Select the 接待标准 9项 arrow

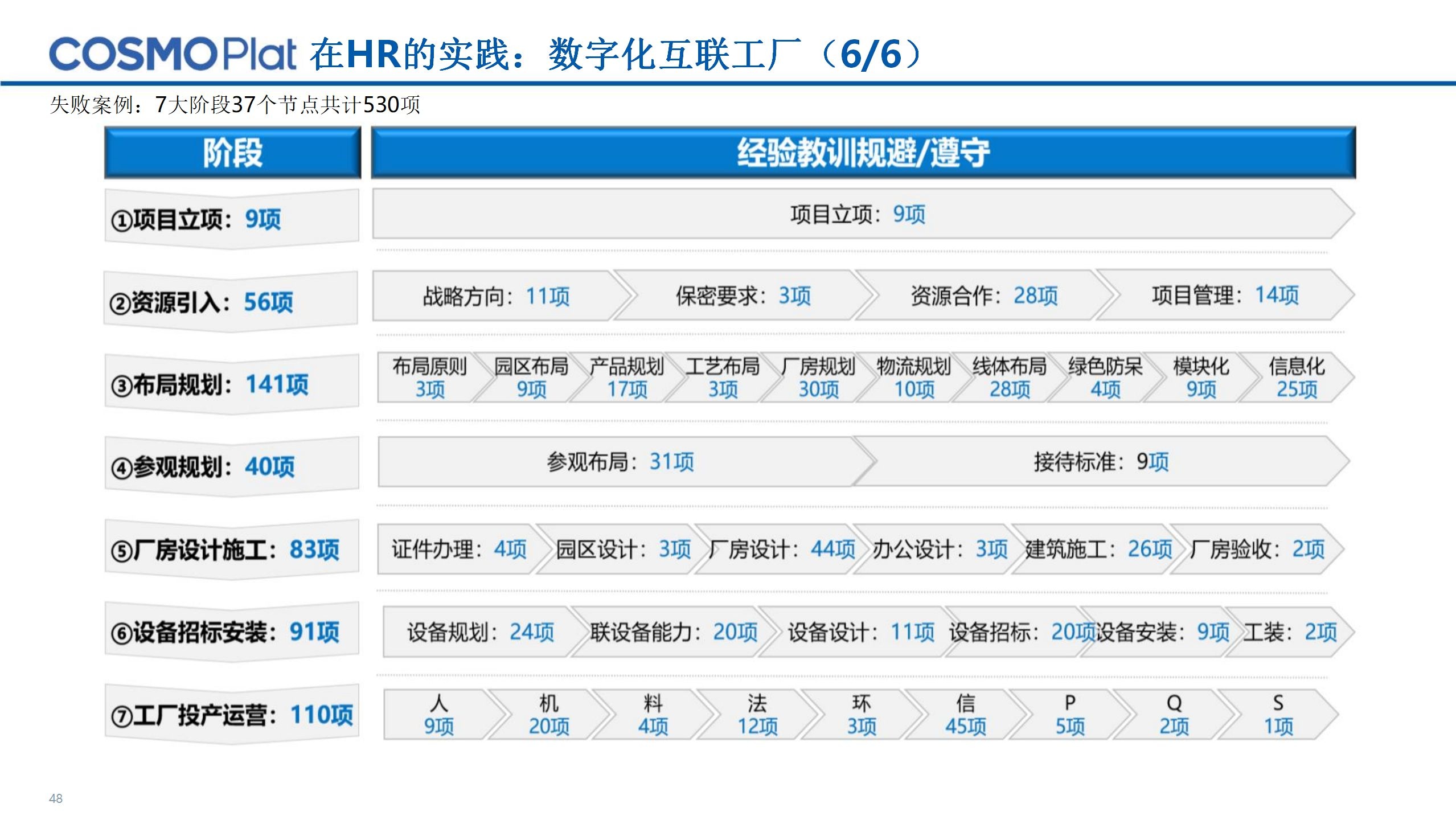tap(1100, 461)
